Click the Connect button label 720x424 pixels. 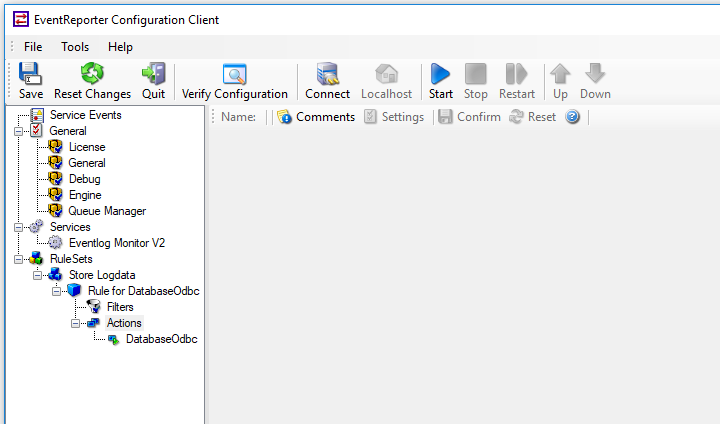[327, 94]
